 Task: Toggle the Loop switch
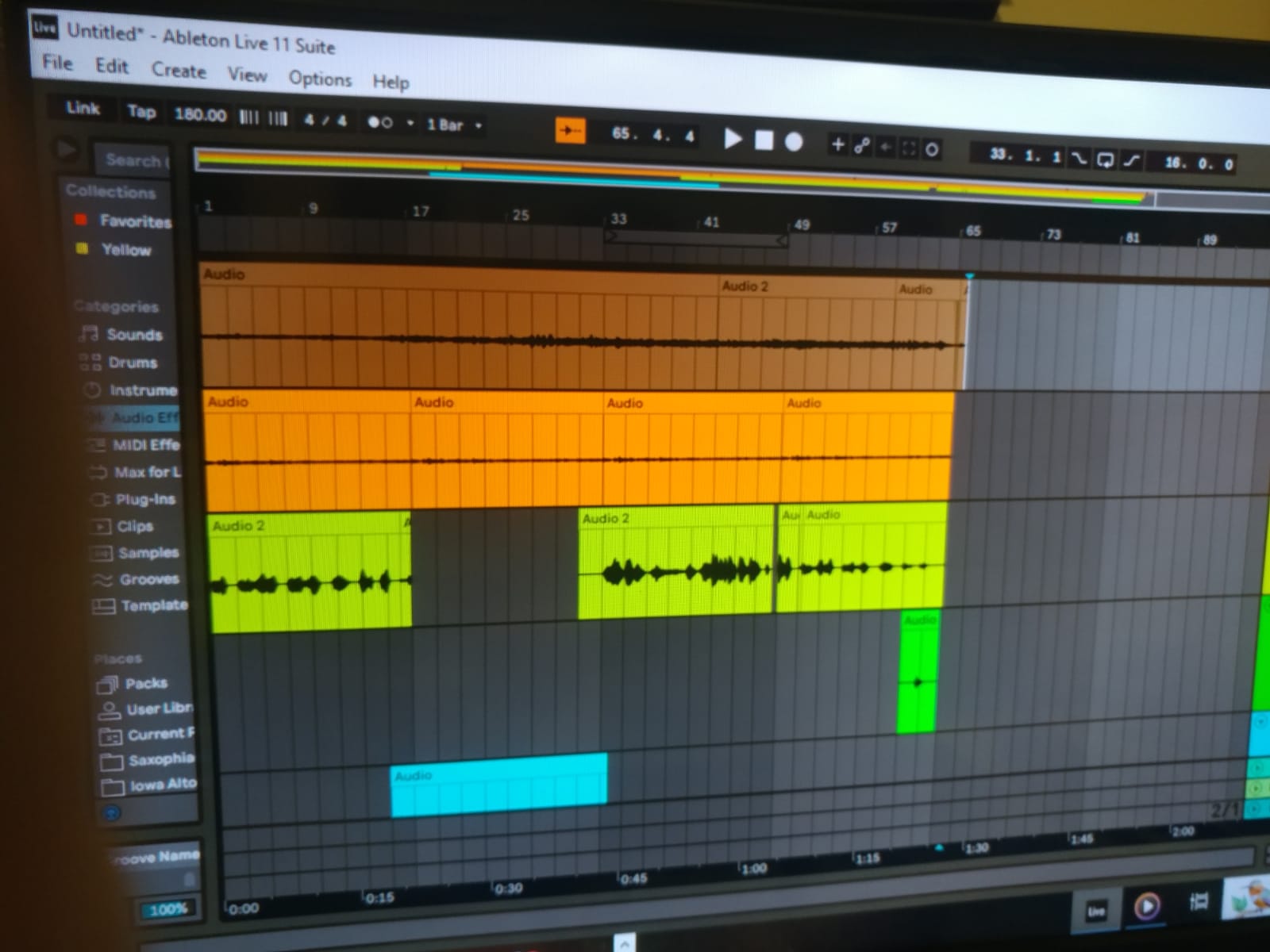(1105, 159)
